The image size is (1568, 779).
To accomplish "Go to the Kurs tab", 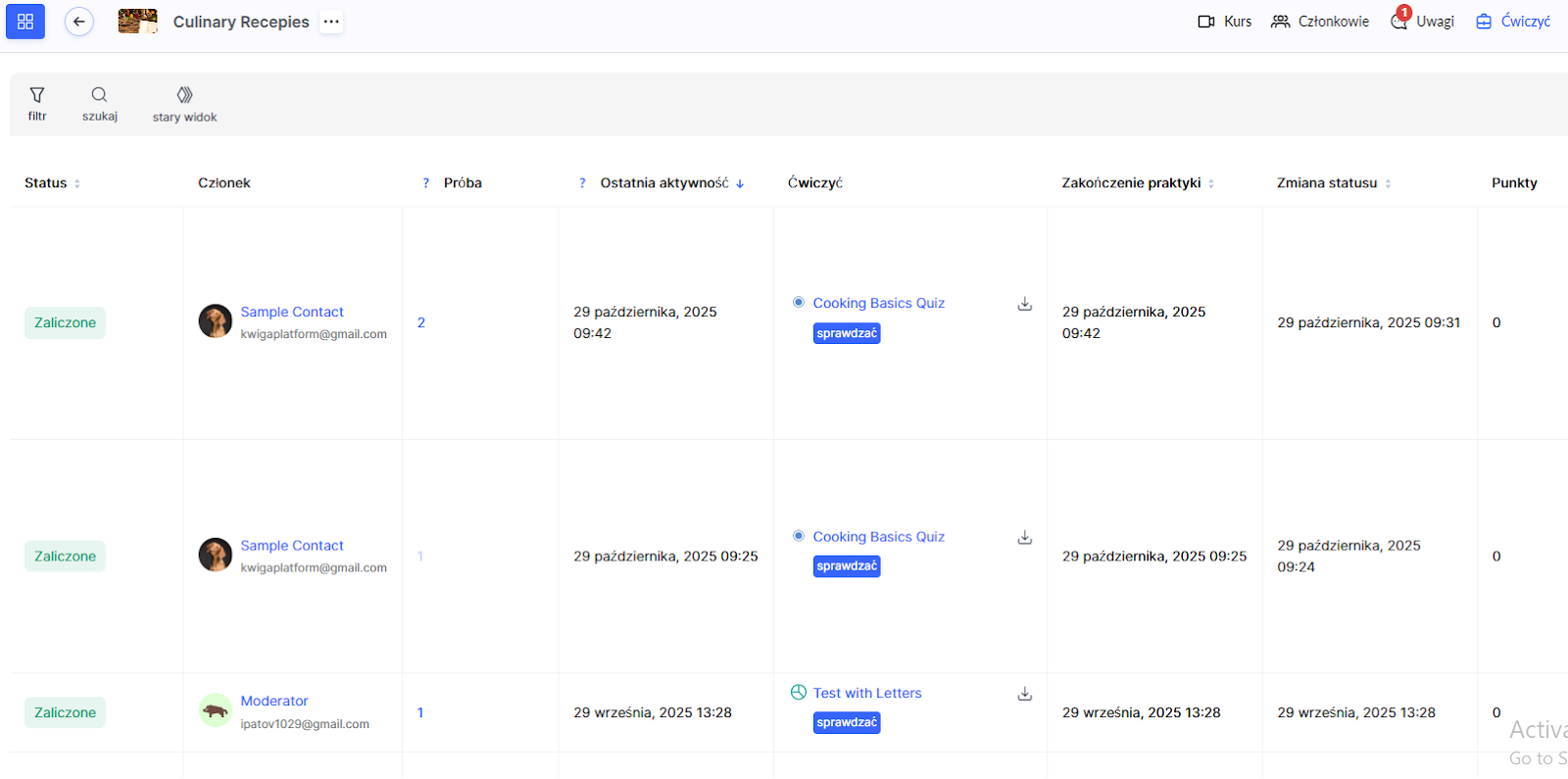I will 1225,22.
